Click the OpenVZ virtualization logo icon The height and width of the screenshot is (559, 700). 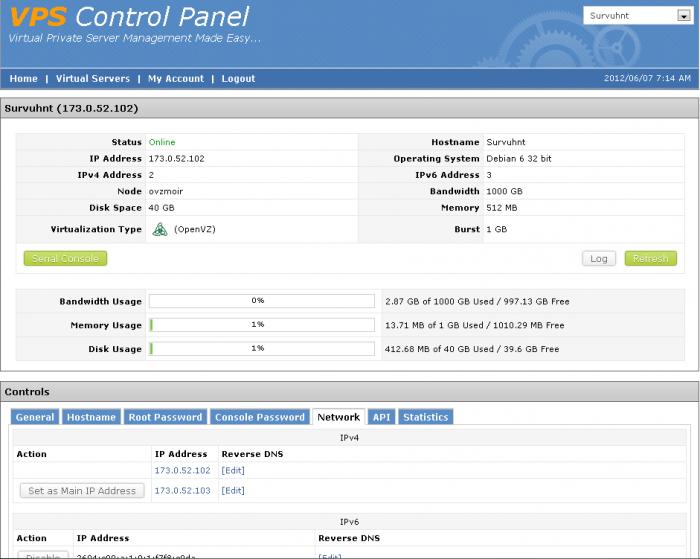pyautogui.click(x=160, y=229)
